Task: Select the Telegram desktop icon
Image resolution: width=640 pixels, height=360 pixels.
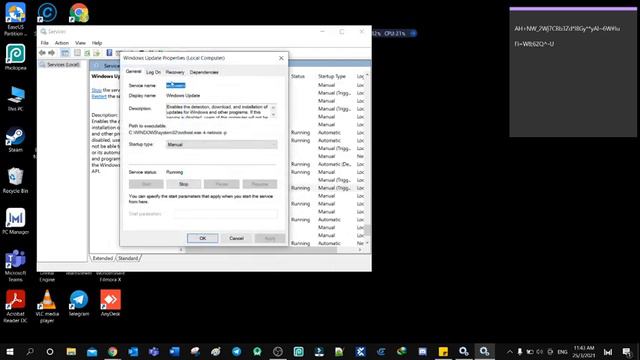Action: [x=79, y=303]
